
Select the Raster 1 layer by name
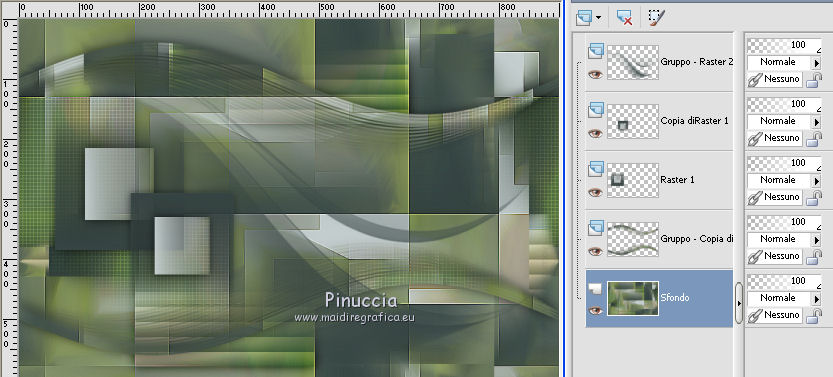[x=677, y=180]
